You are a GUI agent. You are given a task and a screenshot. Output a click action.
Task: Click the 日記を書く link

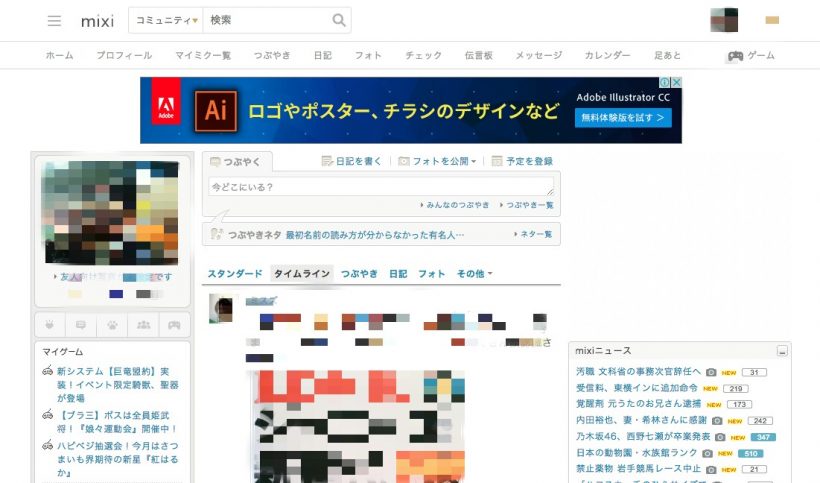coord(351,161)
